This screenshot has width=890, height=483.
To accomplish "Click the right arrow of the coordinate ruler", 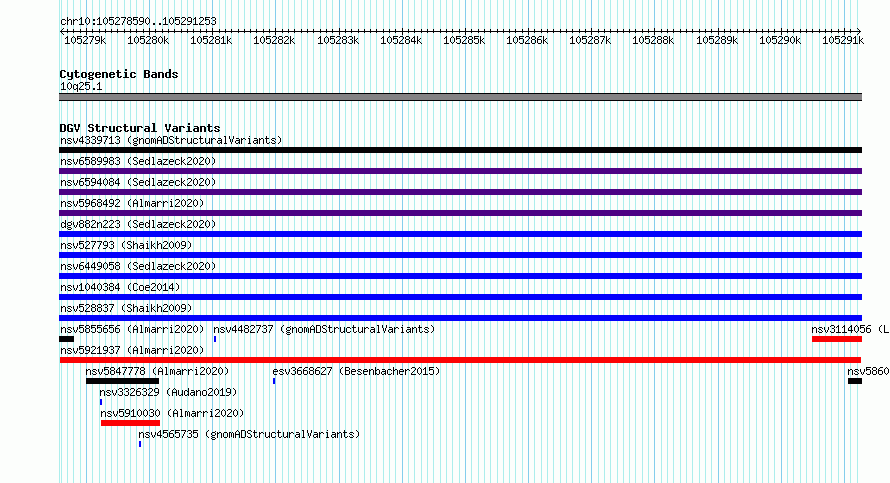I will (859, 31).
